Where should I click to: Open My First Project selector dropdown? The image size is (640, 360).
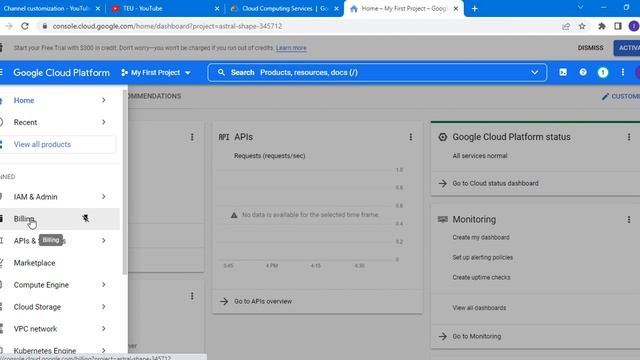pyautogui.click(x=156, y=72)
